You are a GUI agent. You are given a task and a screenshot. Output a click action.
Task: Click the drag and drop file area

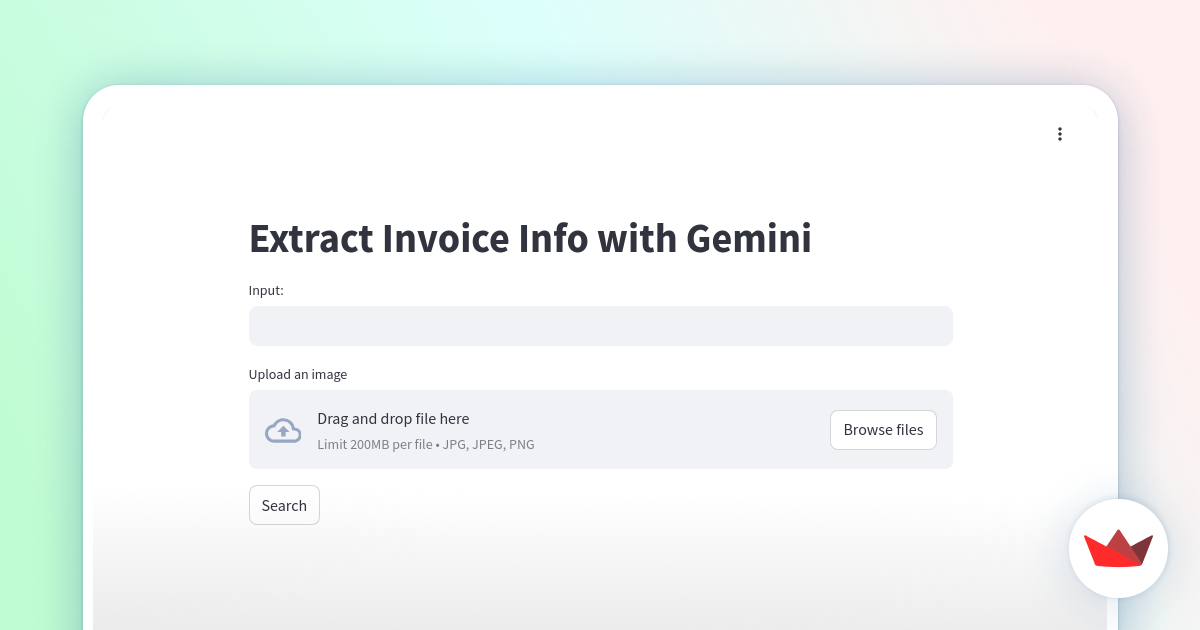pyautogui.click(x=600, y=429)
